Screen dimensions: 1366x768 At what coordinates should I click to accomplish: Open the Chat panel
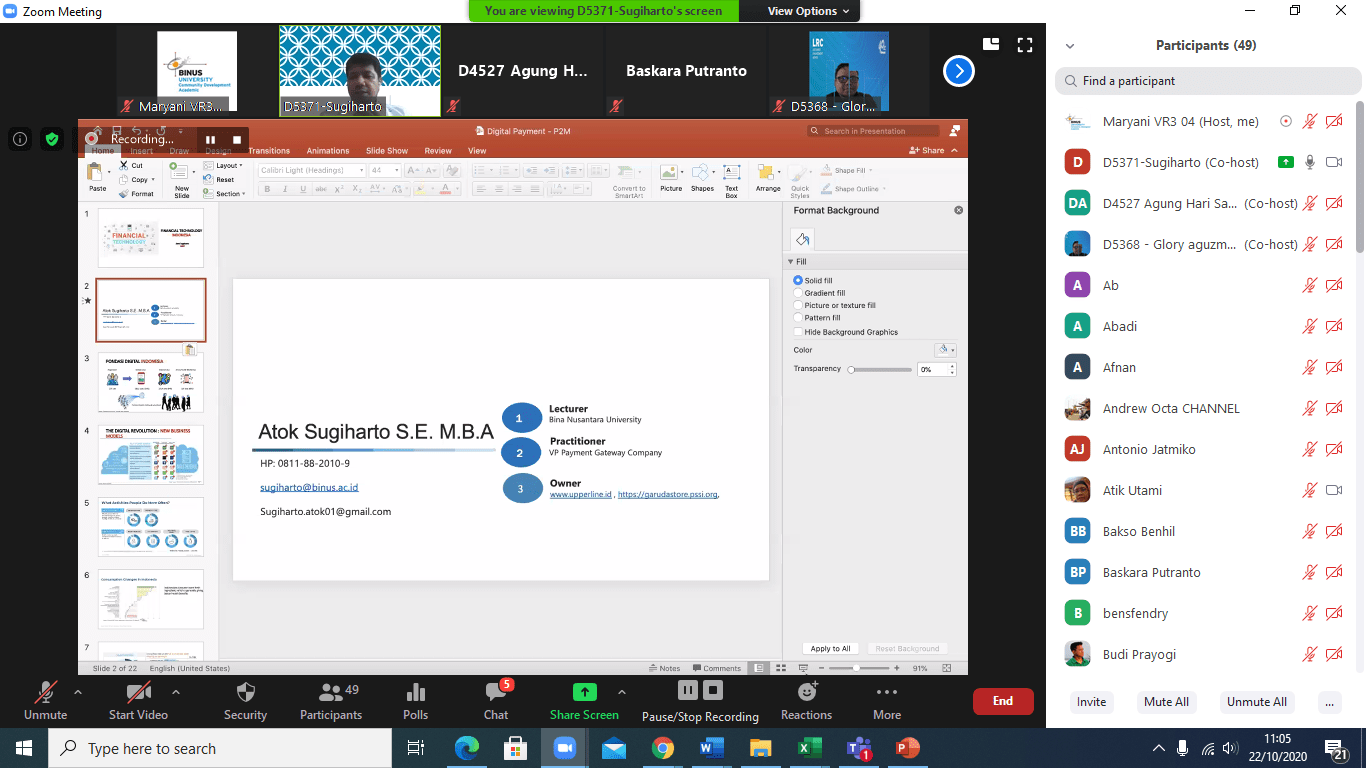pyautogui.click(x=496, y=693)
